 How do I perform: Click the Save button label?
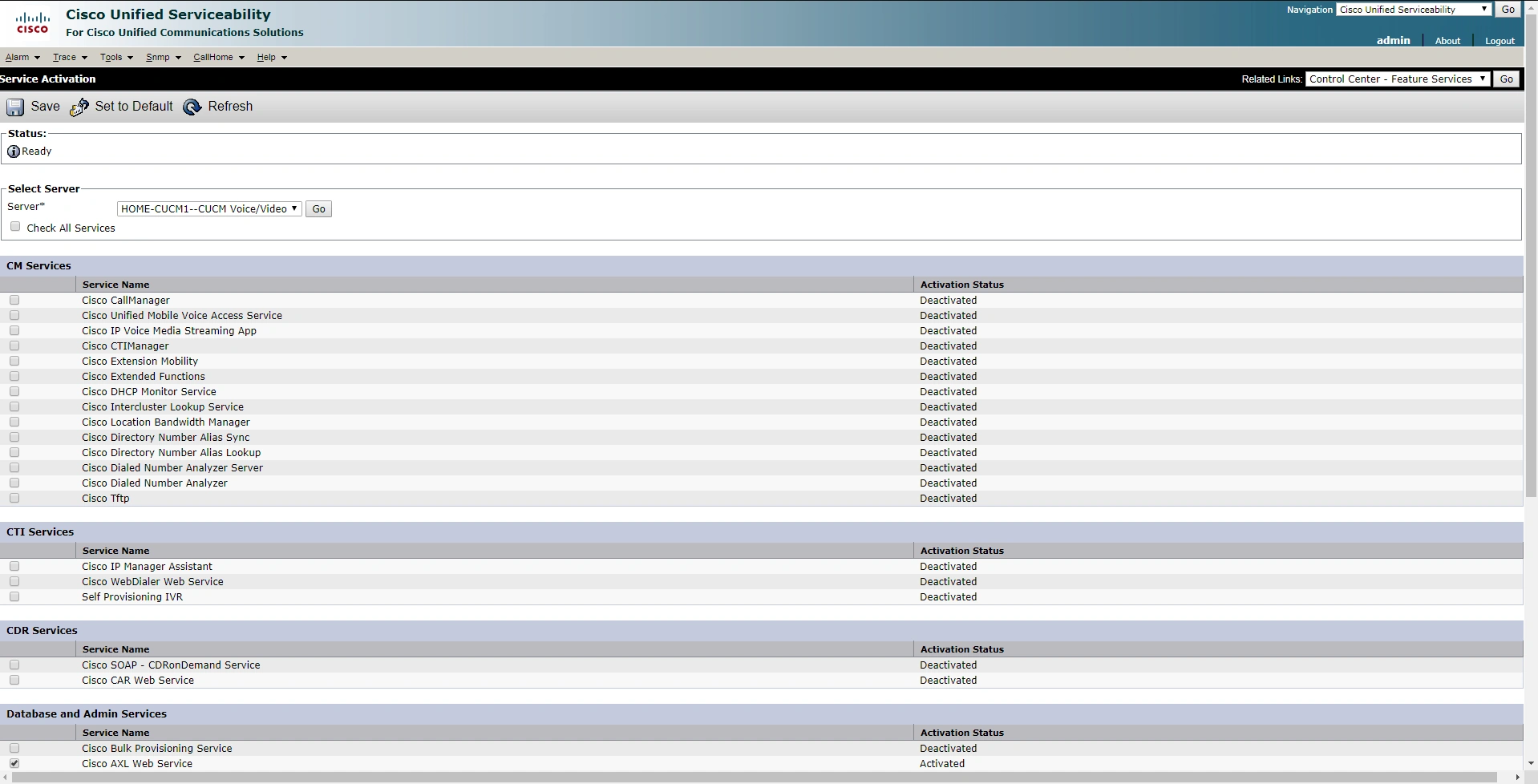tap(46, 107)
